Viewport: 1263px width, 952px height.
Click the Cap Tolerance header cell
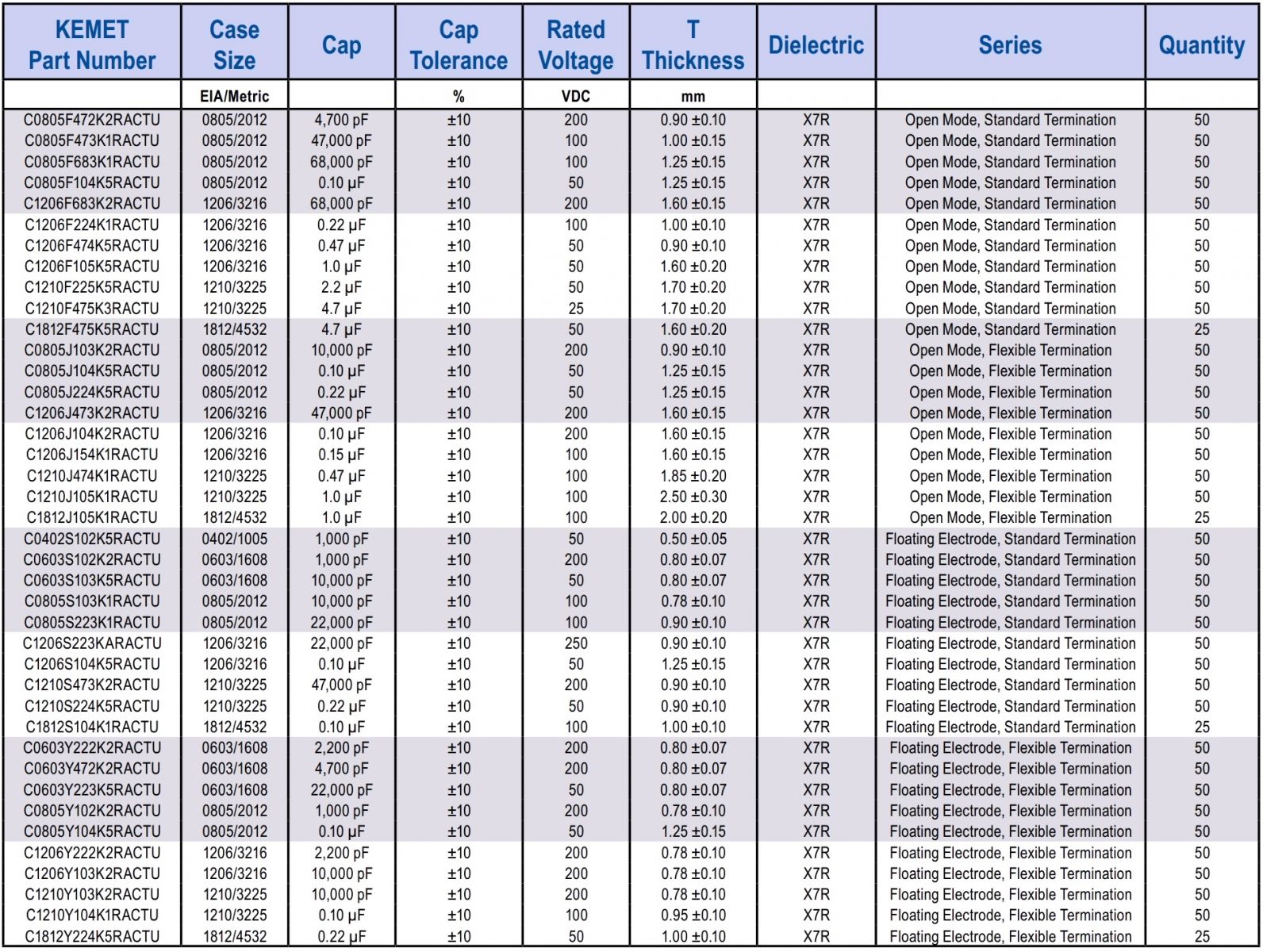tap(459, 44)
